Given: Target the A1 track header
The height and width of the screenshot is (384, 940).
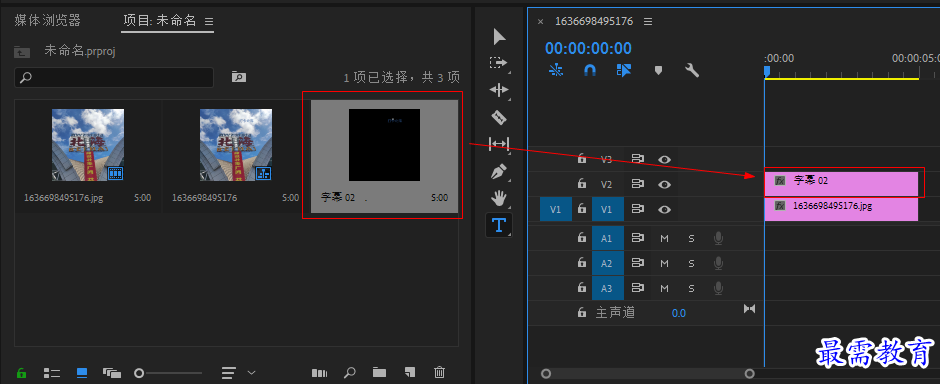Looking at the screenshot, I should pyautogui.click(x=607, y=238).
